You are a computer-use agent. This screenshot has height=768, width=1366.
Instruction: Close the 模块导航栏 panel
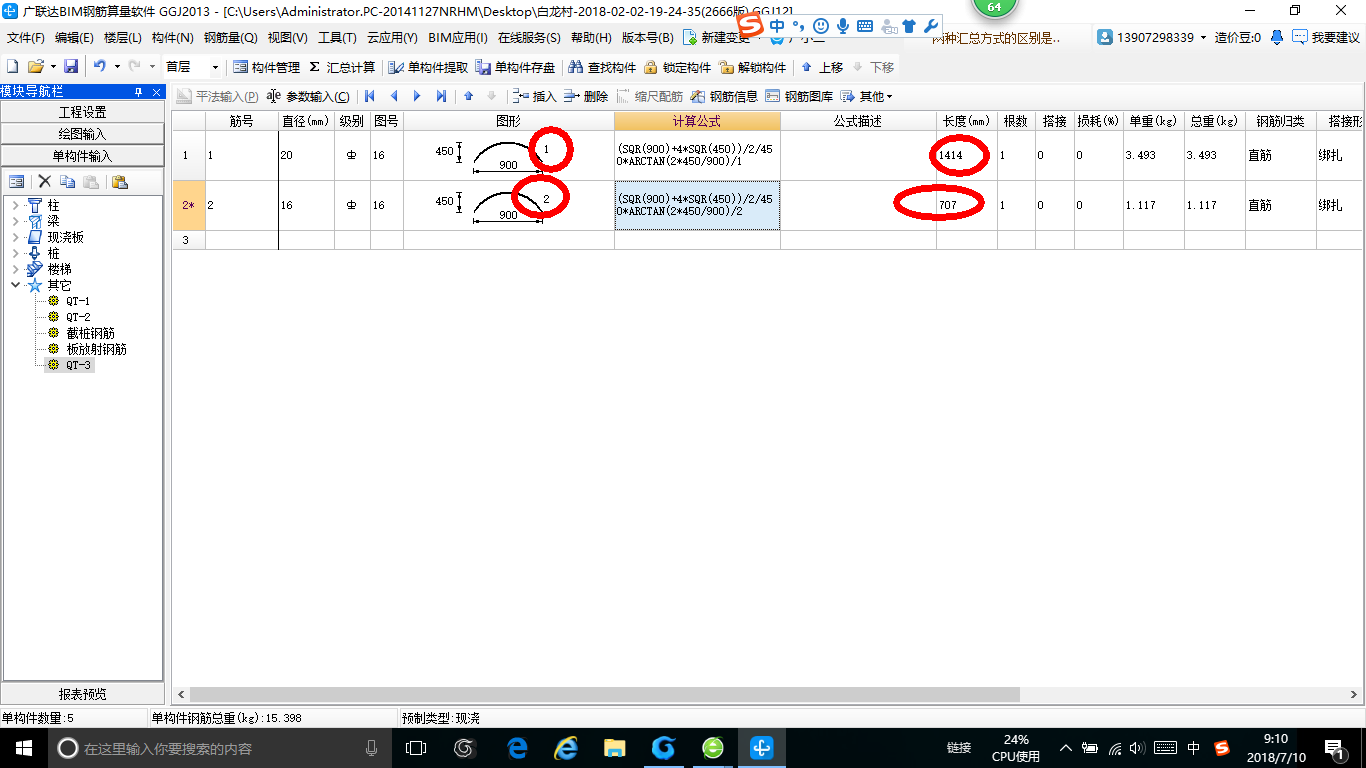pos(157,92)
